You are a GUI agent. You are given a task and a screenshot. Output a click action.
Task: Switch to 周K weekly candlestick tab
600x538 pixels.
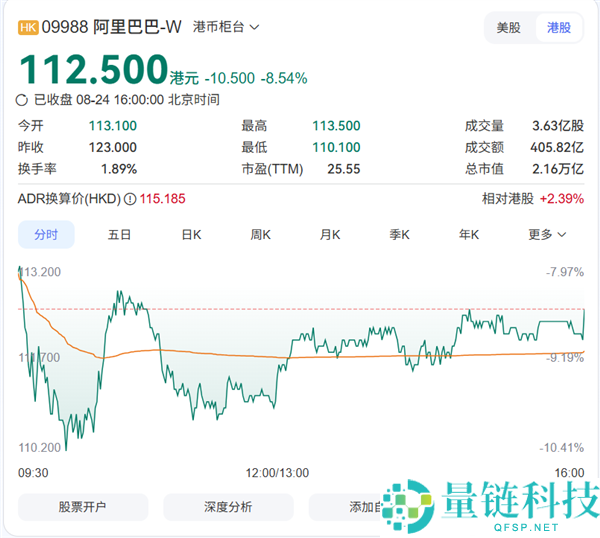pyautogui.click(x=261, y=235)
